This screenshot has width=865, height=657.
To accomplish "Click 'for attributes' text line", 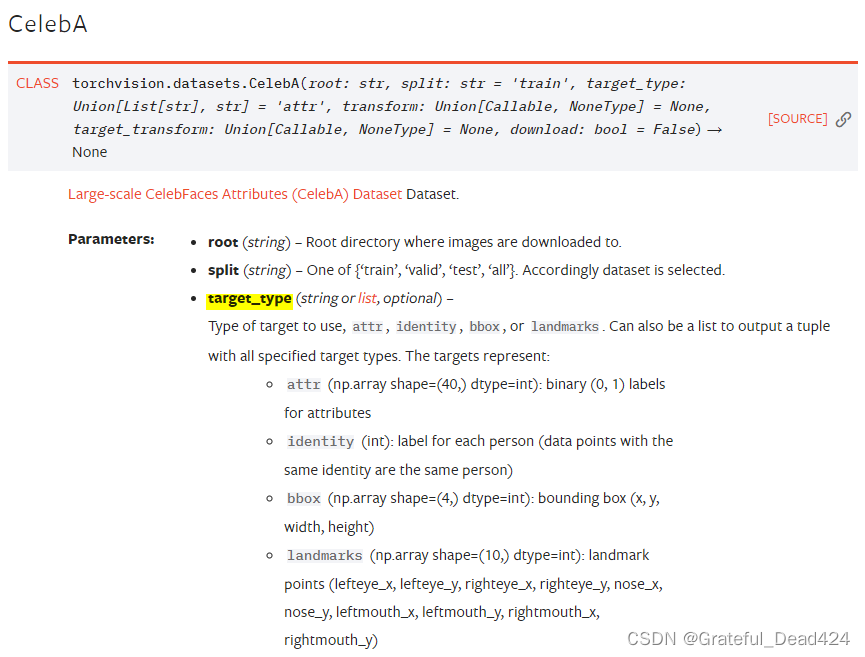I will click(x=328, y=413).
